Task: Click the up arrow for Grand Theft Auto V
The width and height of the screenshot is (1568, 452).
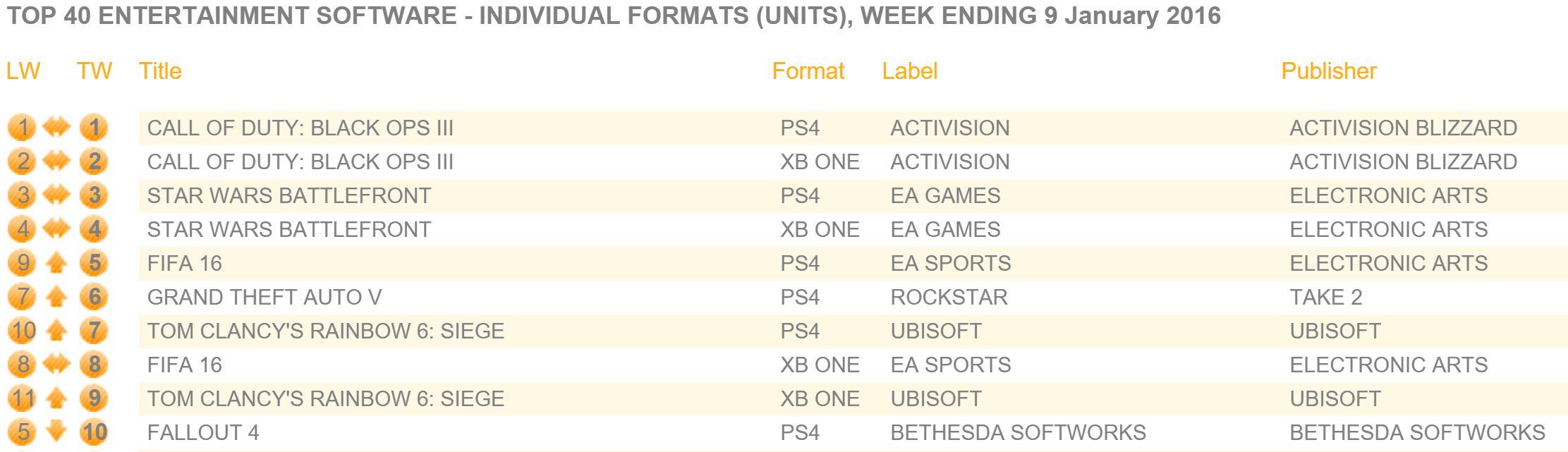Action: click(x=56, y=298)
